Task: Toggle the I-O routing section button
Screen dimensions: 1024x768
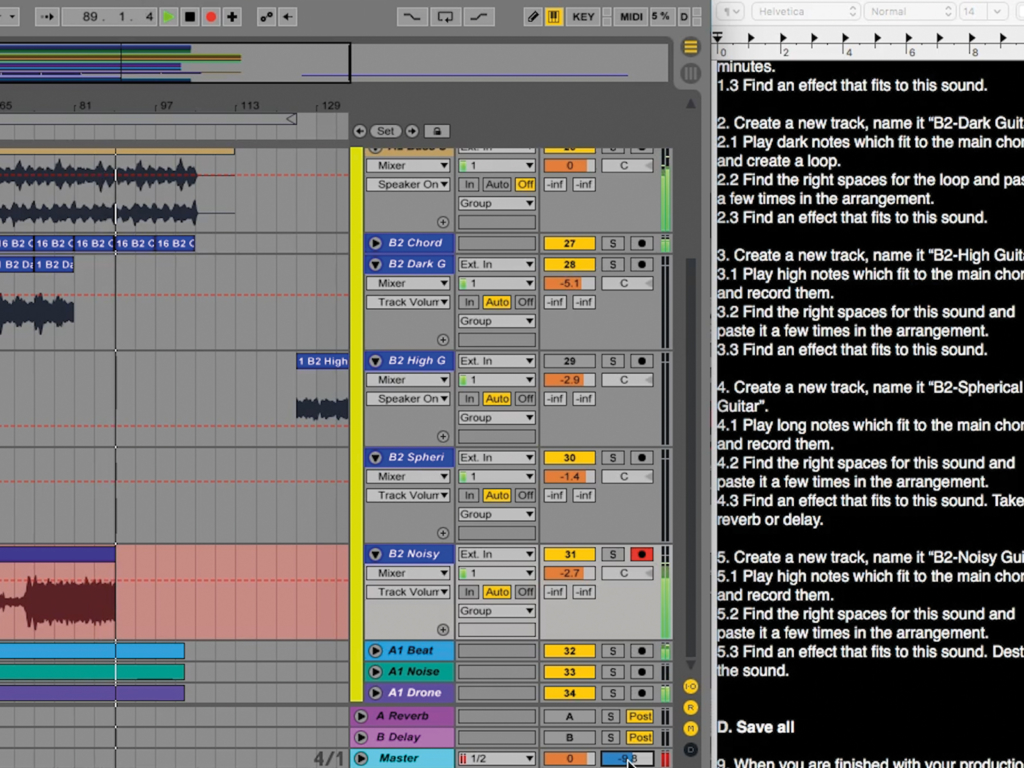Action: (690, 687)
